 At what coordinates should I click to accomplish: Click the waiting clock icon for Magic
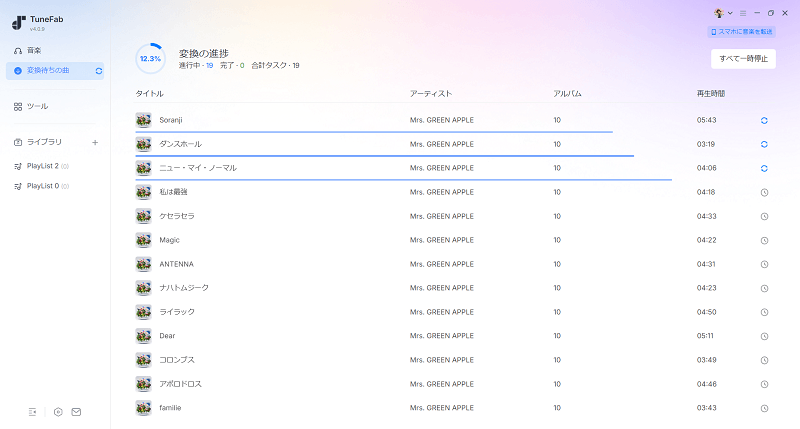764,240
